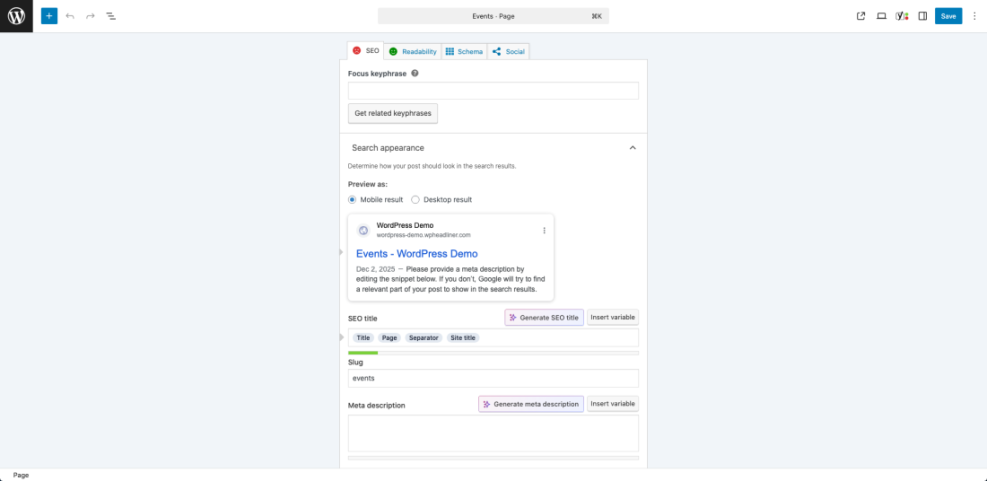Switch to the Social tab
This screenshot has height=481, width=987.
click(508, 52)
